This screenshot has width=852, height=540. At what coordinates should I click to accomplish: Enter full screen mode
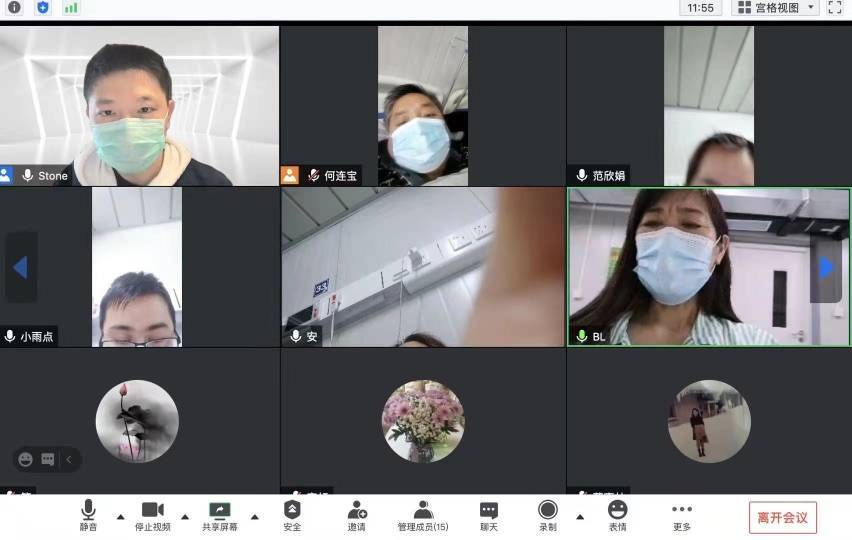[x=835, y=8]
